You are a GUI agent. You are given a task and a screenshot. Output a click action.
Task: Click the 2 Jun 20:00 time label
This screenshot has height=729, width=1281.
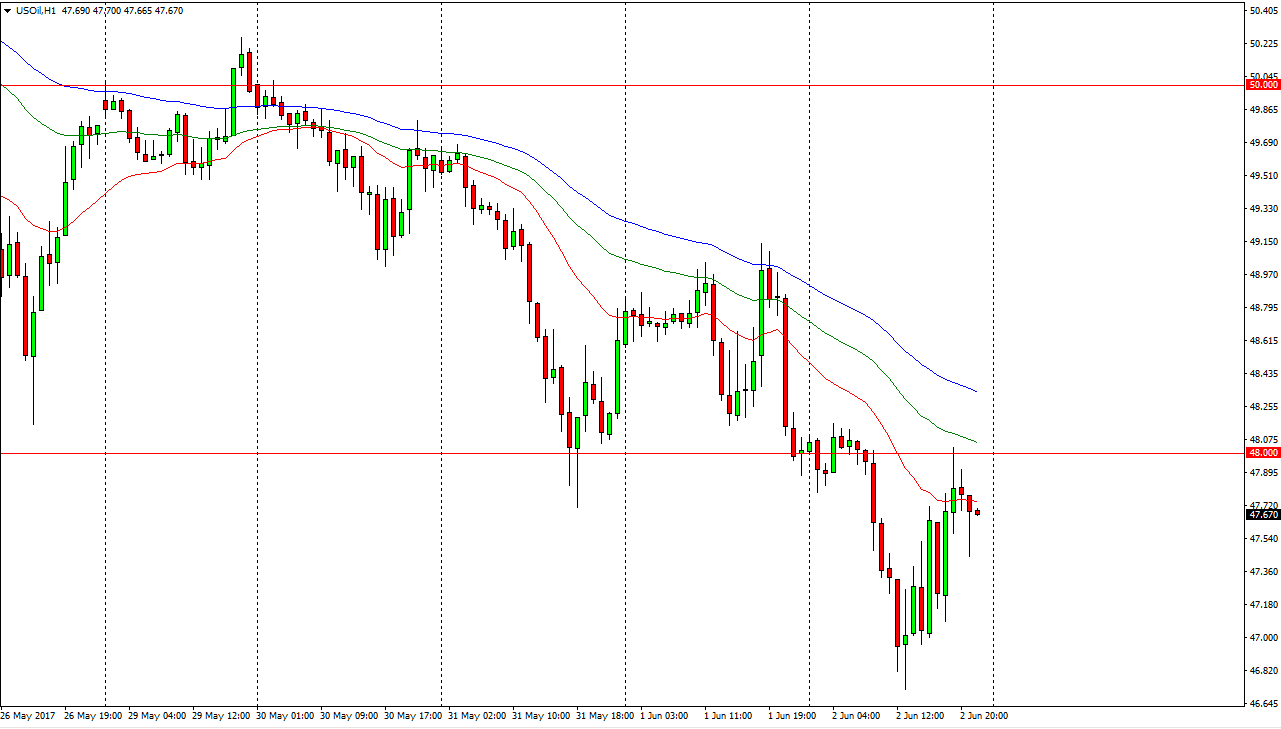tap(984, 716)
